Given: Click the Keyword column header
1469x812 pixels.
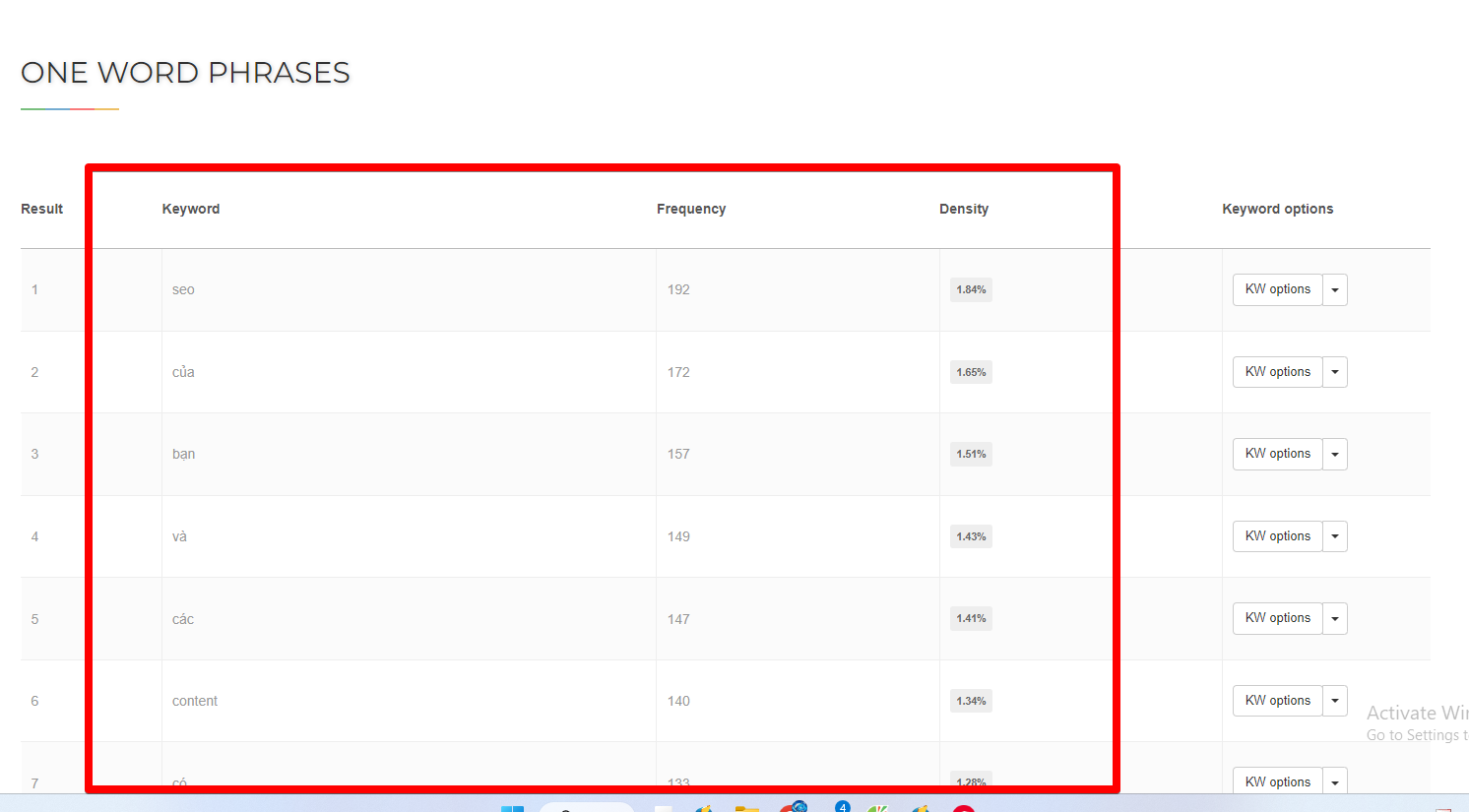Looking at the screenshot, I should pos(191,209).
